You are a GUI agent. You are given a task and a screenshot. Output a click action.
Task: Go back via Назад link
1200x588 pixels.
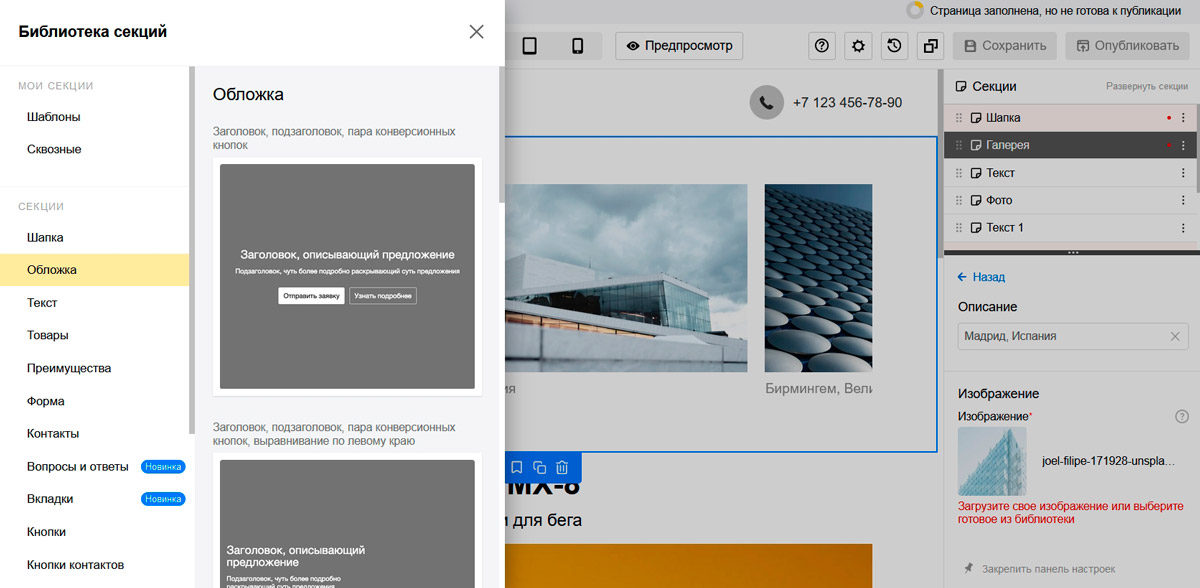pos(981,277)
